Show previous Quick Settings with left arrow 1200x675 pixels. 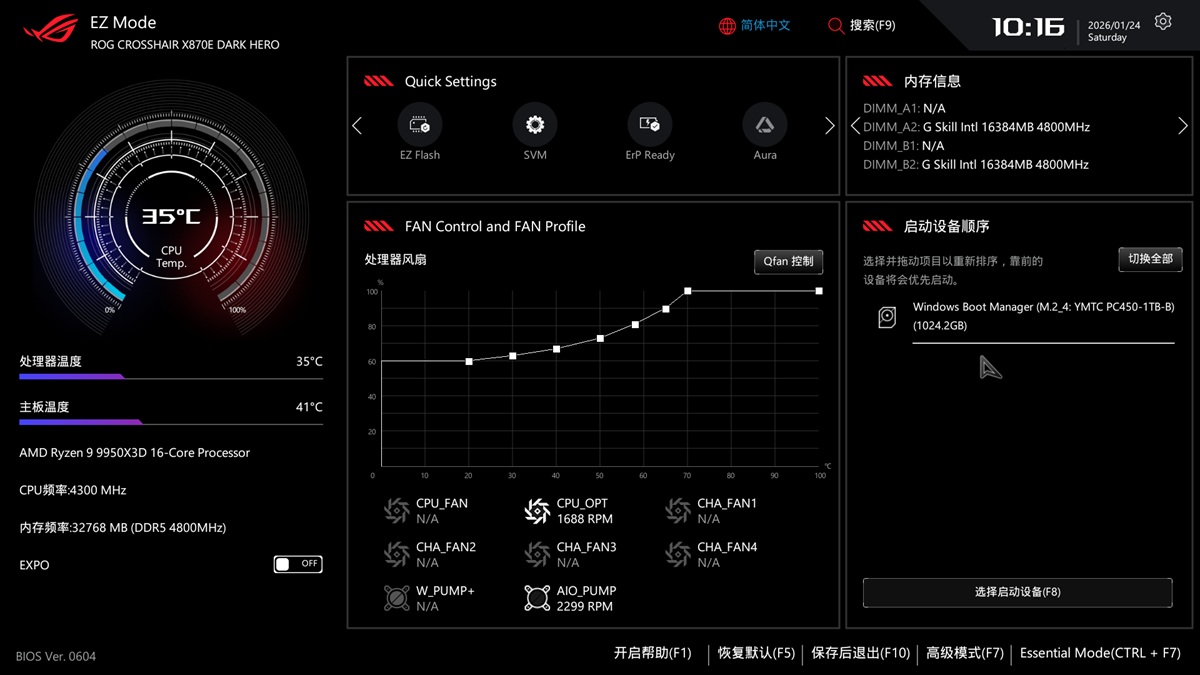coord(357,126)
